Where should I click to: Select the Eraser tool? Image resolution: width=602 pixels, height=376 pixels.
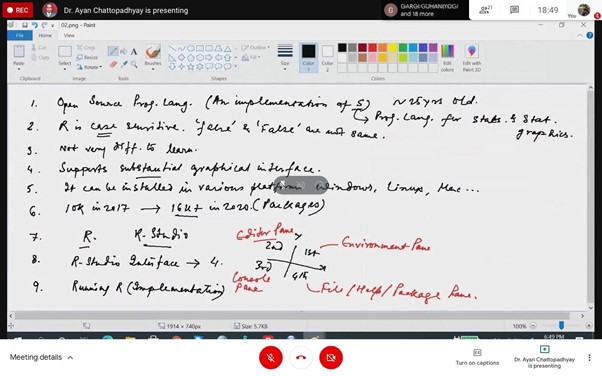tap(113, 65)
